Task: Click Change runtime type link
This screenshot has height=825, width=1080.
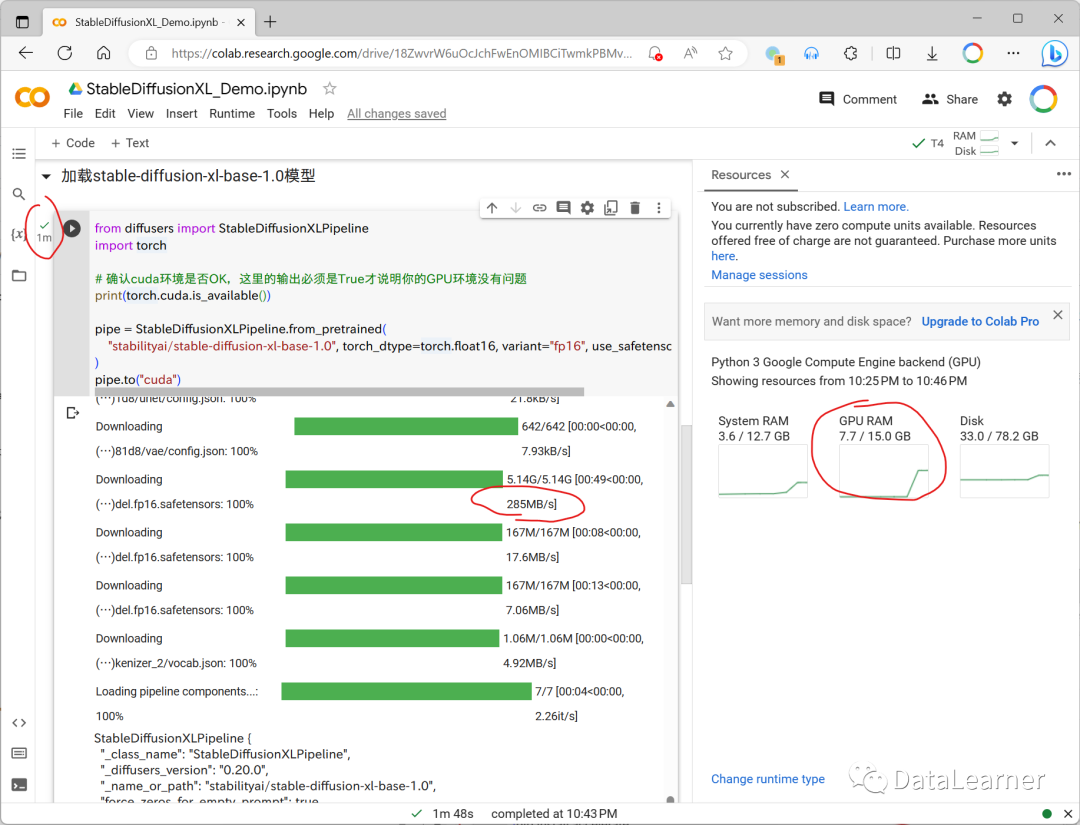Action: click(x=768, y=779)
